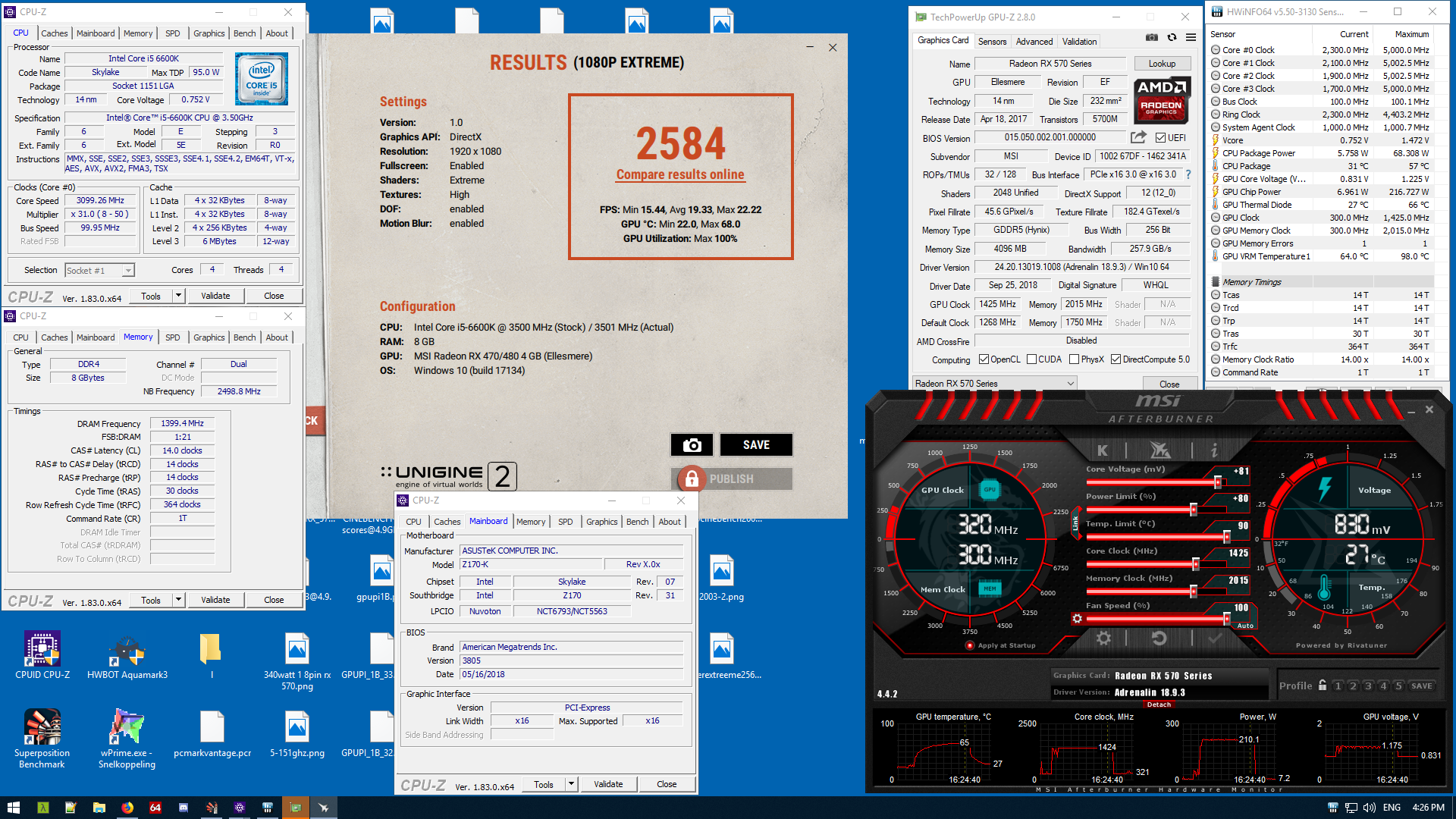Open Firefox from taskbar
The image size is (1456, 819).
(127, 808)
